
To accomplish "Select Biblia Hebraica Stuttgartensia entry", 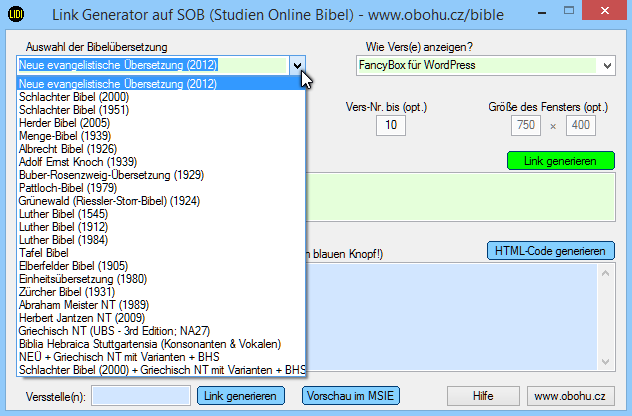I will (161, 344).
